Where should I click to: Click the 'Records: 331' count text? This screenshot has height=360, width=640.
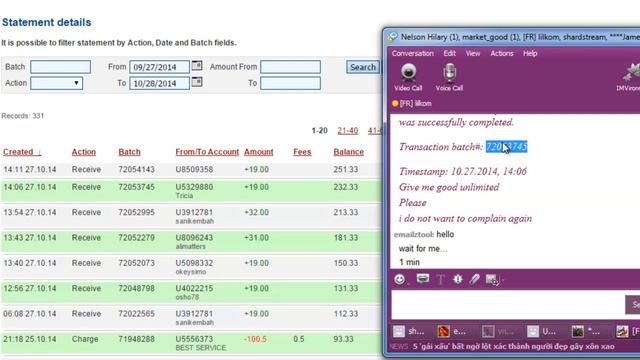[x=22, y=116]
